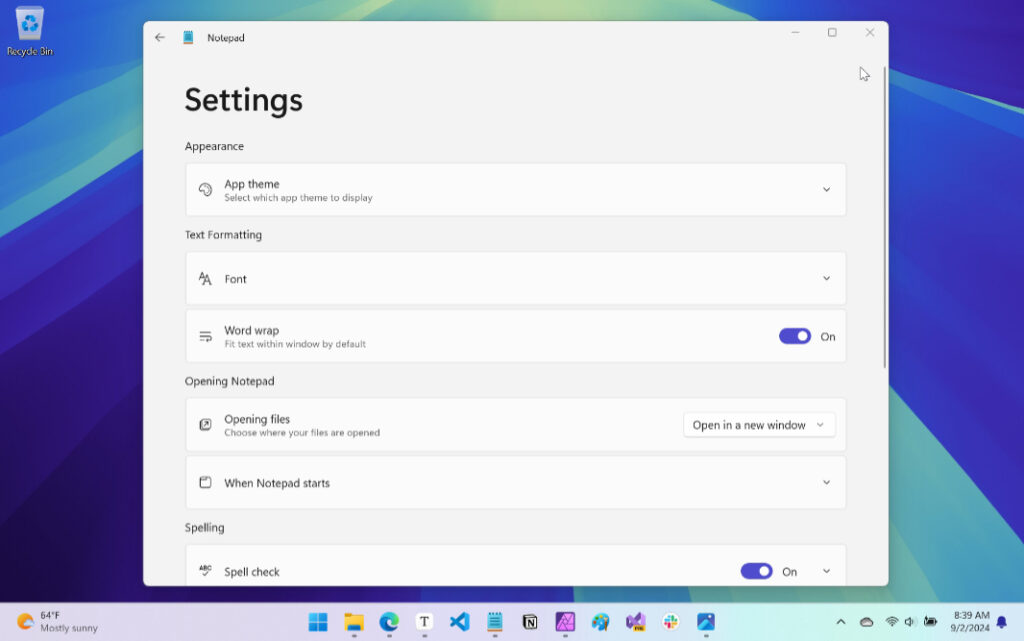This screenshot has width=1024, height=641.
Task: Click the Opening files icon
Action: [x=205, y=425]
